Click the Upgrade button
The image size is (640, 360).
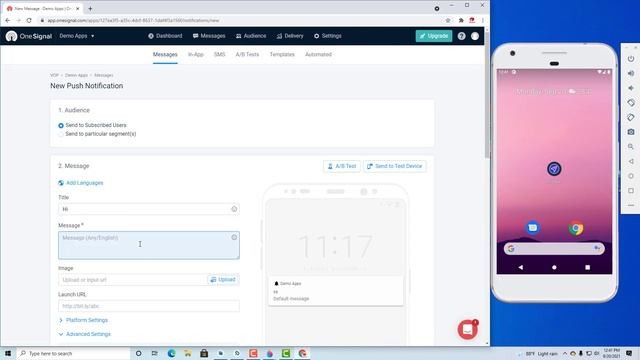click(x=434, y=36)
